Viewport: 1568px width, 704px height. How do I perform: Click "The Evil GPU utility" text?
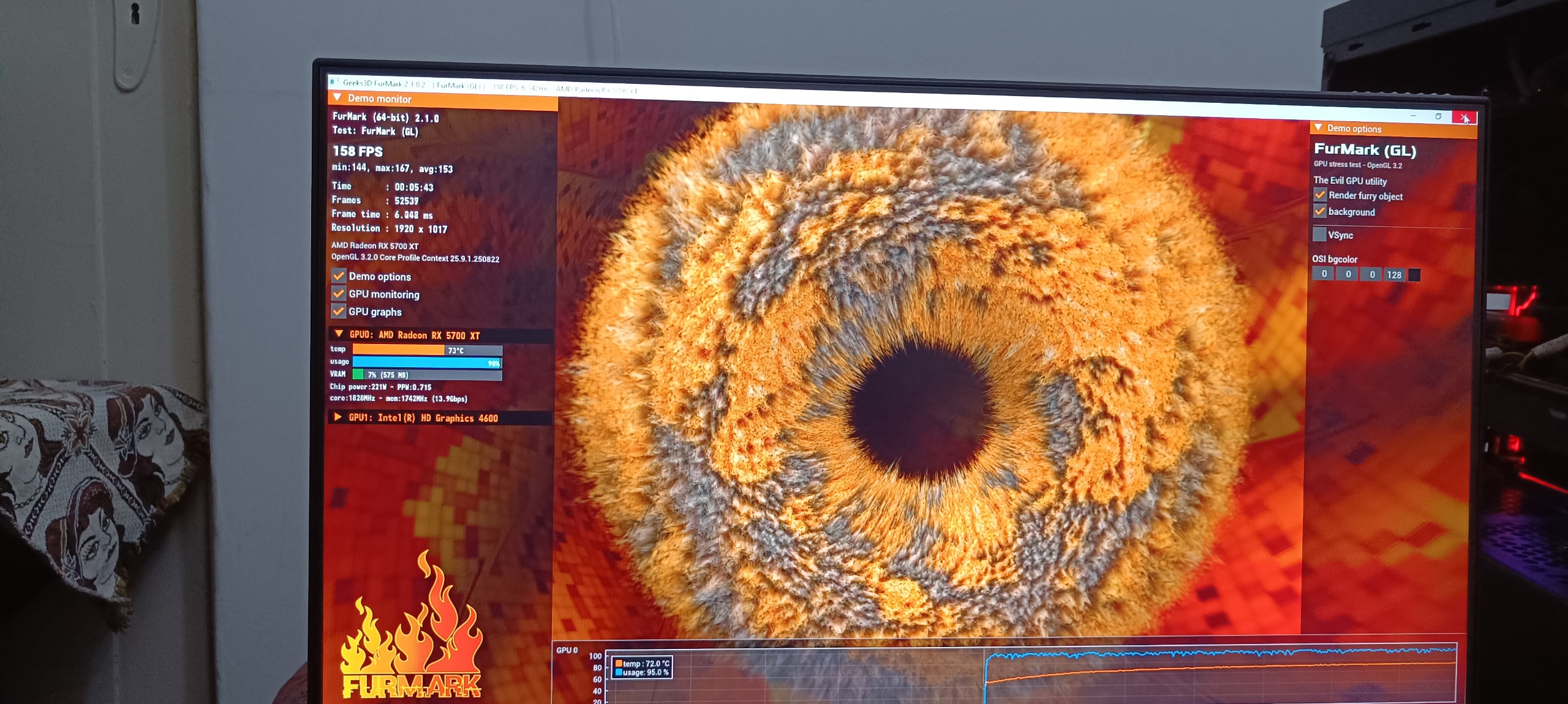click(x=1350, y=181)
